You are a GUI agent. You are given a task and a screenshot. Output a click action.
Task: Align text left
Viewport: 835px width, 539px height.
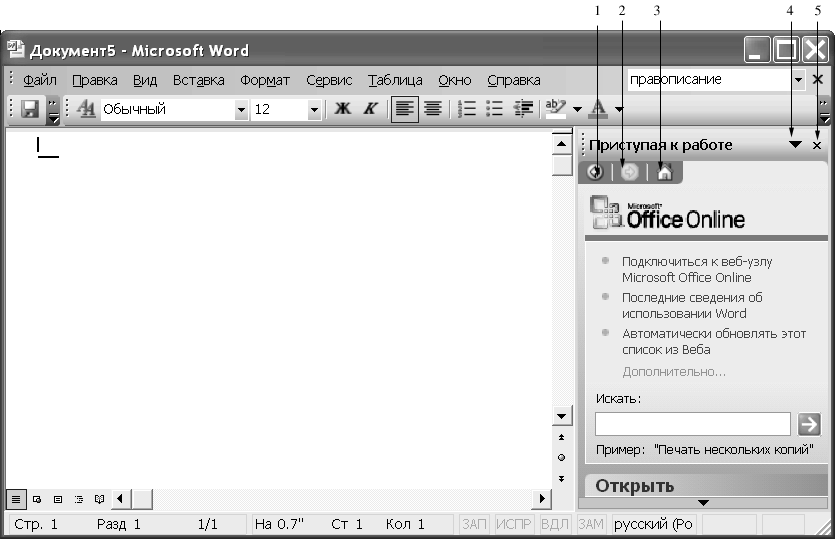tap(404, 109)
